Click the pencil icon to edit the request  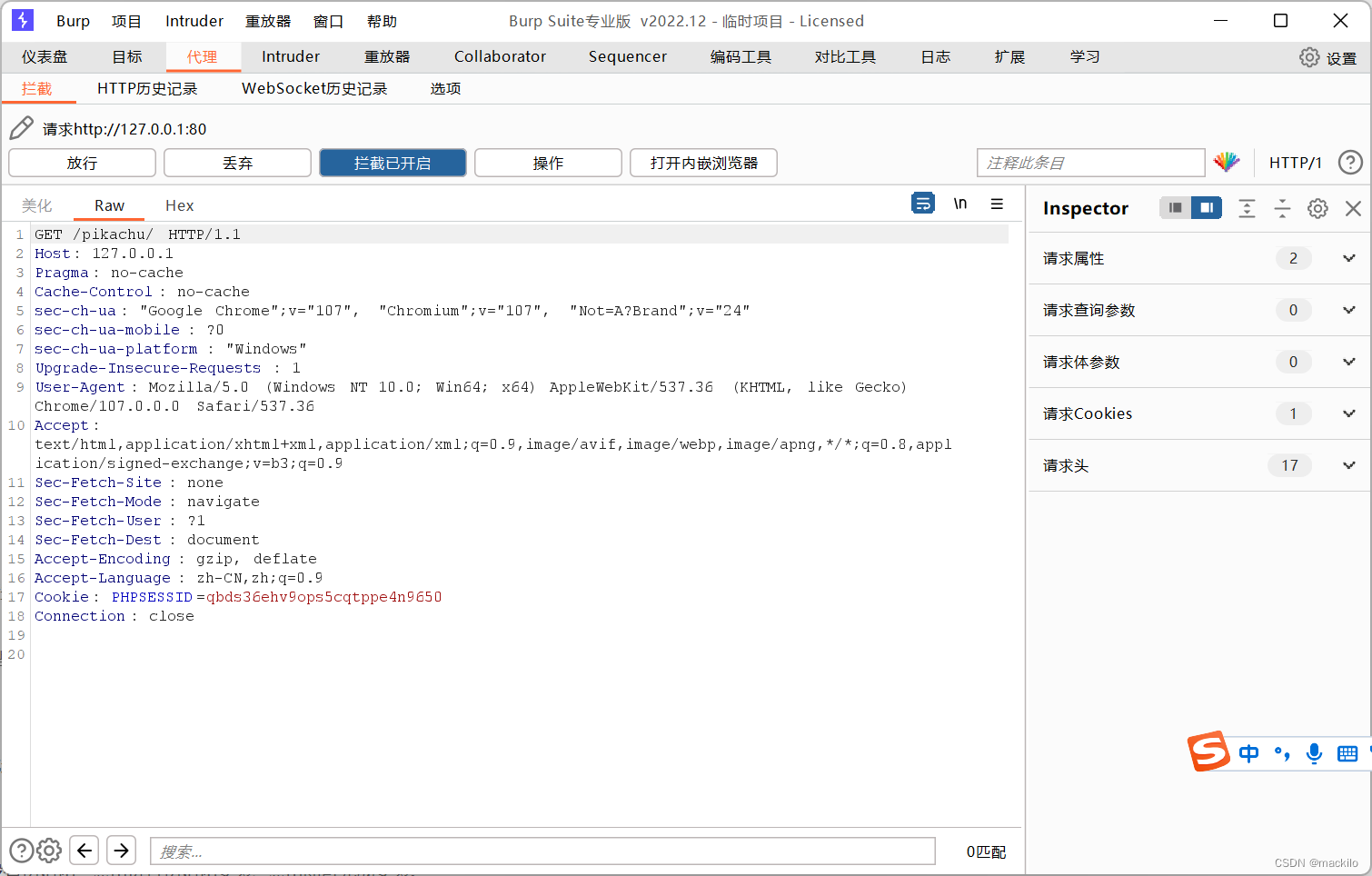pyautogui.click(x=20, y=127)
